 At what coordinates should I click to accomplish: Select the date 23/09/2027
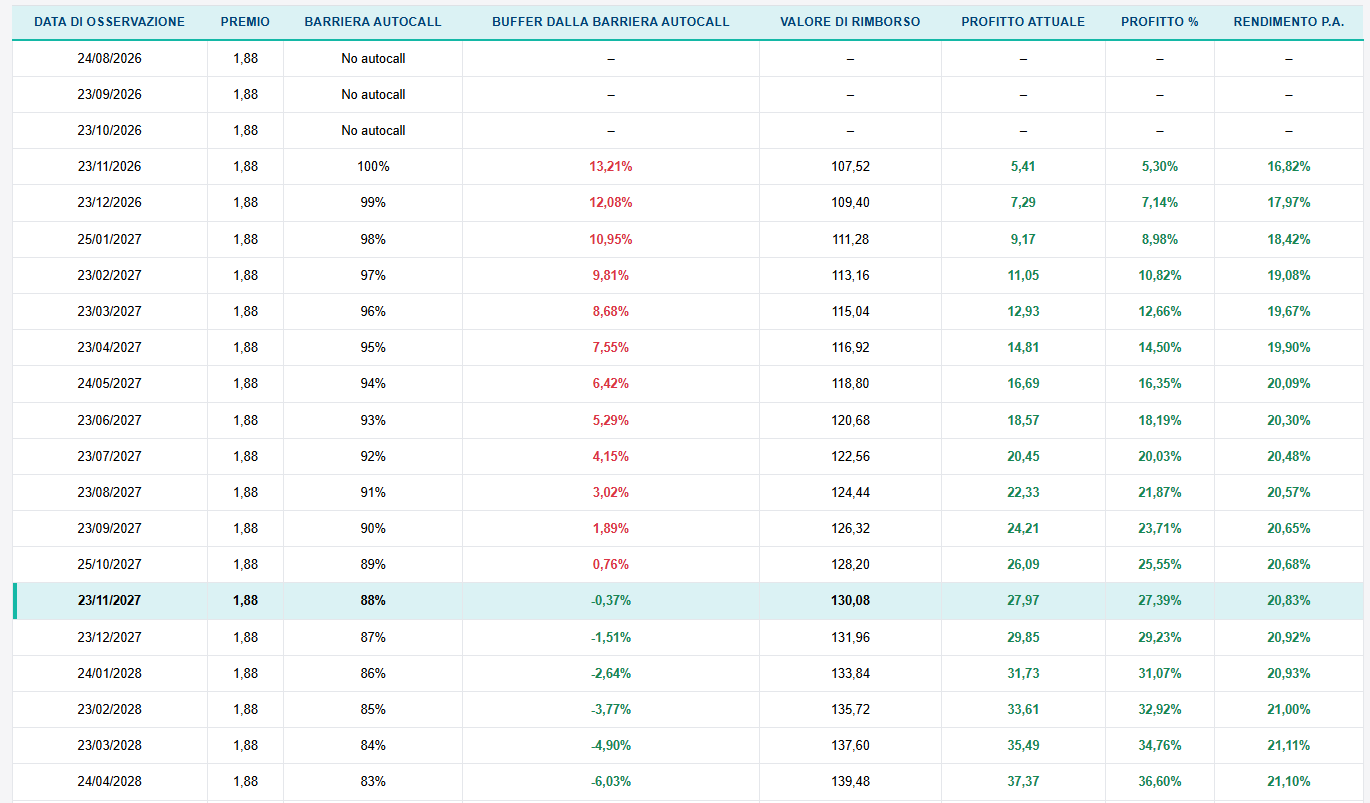[x=109, y=528]
